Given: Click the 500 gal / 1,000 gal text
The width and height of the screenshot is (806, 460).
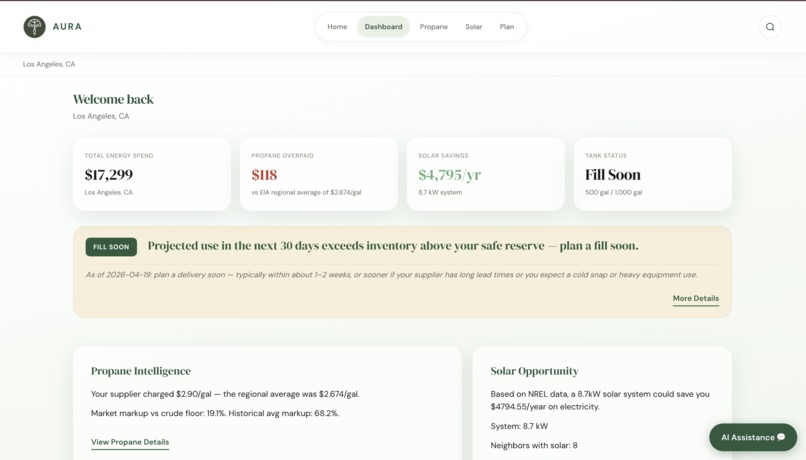Looking at the screenshot, I should point(614,192).
